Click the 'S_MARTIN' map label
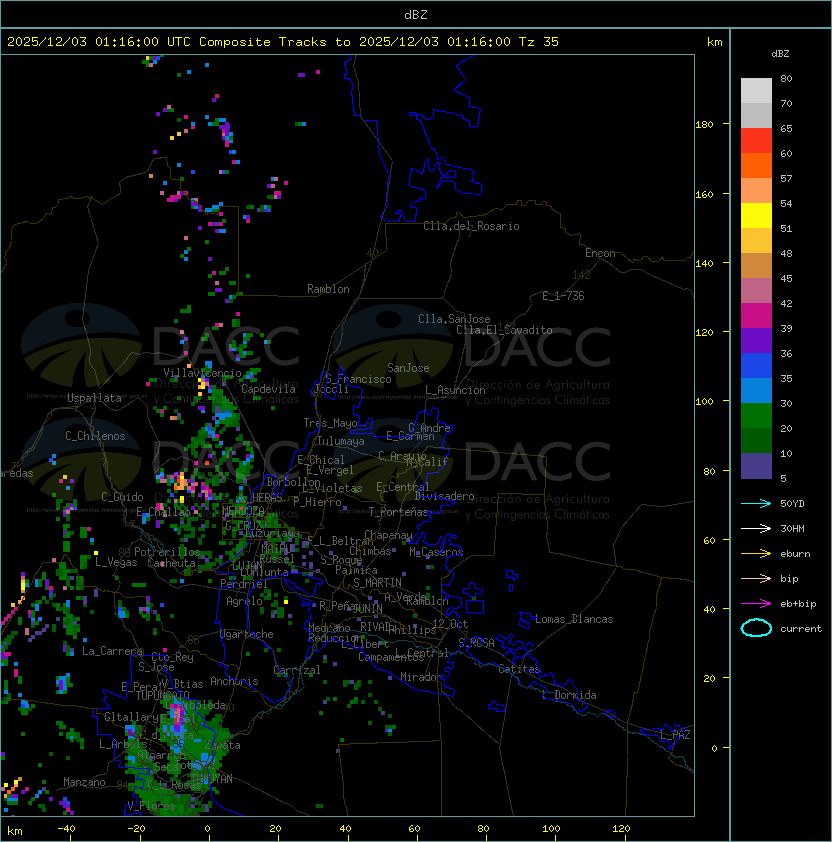The width and height of the screenshot is (832, 842). coord(377,583)
